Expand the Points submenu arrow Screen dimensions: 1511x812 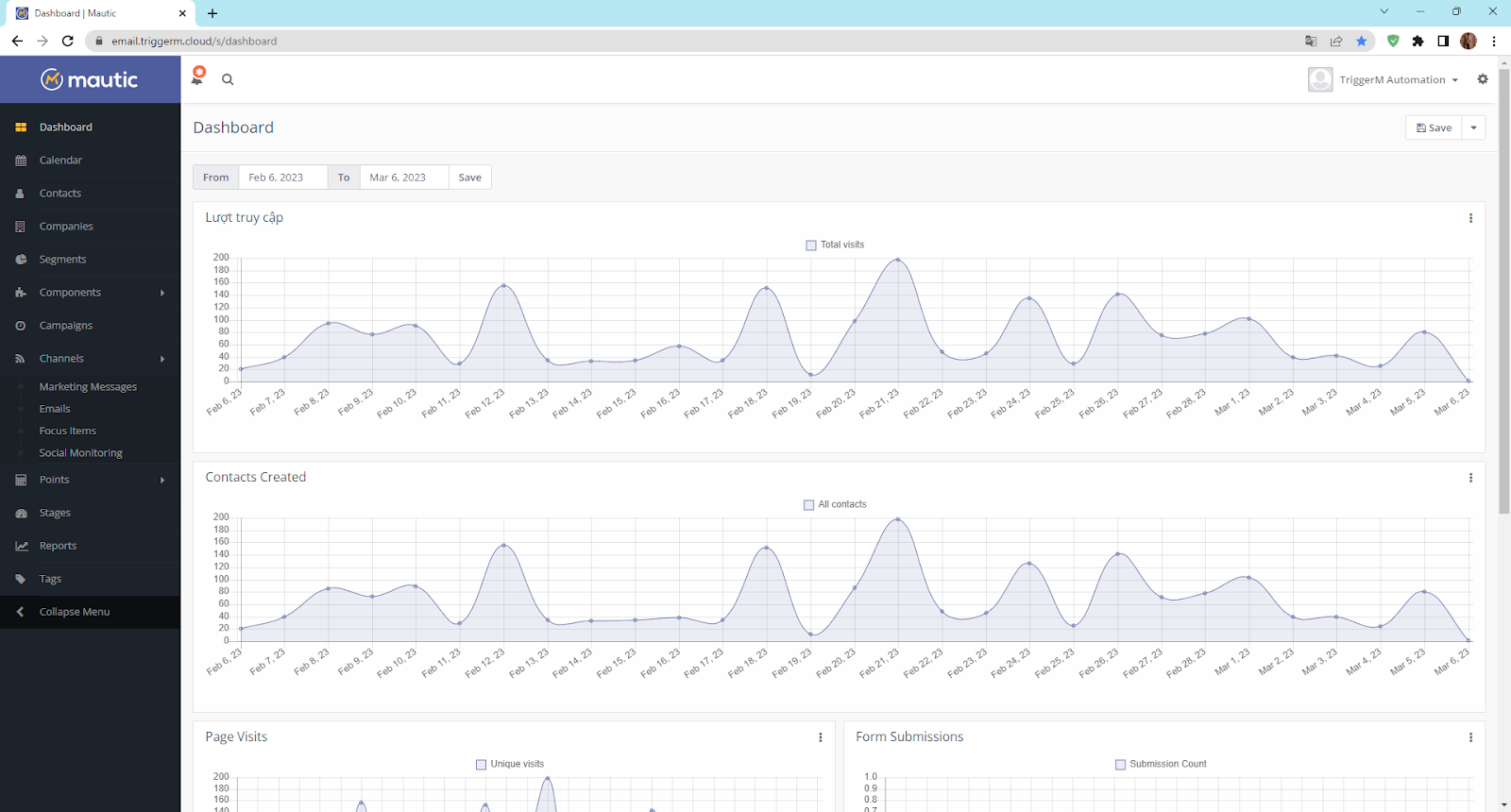[x=162, y=480]
